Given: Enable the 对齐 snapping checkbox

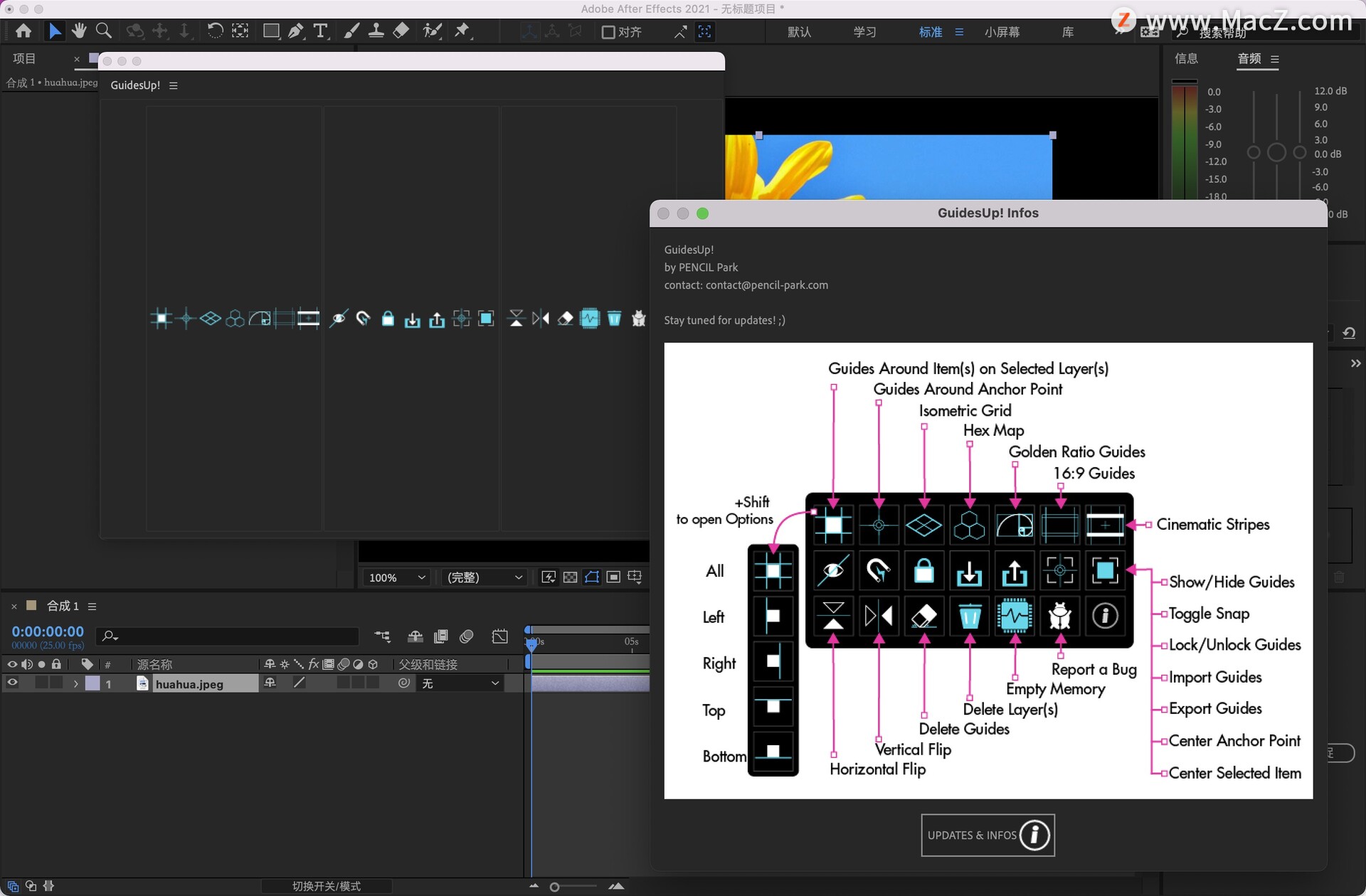Looking at the screenshot, I should [x=608, y=32].
